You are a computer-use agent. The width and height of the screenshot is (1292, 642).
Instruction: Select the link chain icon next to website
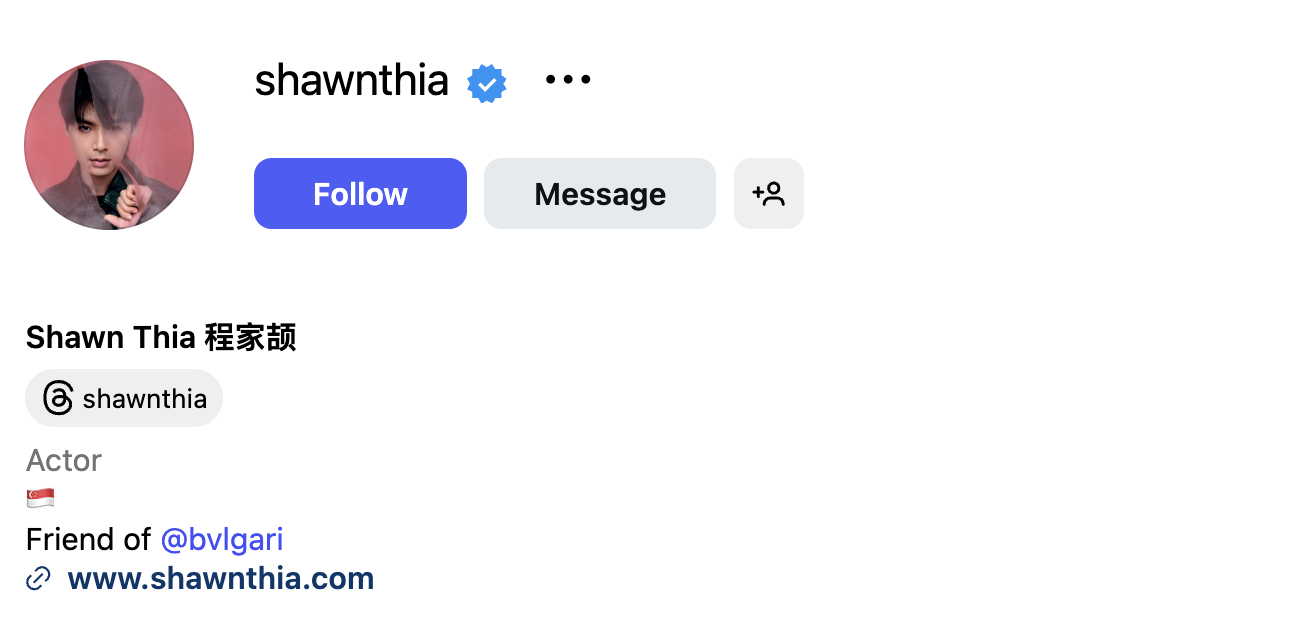pos(38,578)
